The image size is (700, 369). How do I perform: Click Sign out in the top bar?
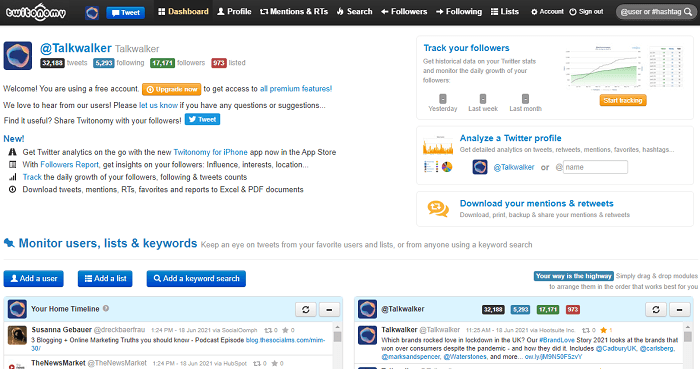coord(586,12)
